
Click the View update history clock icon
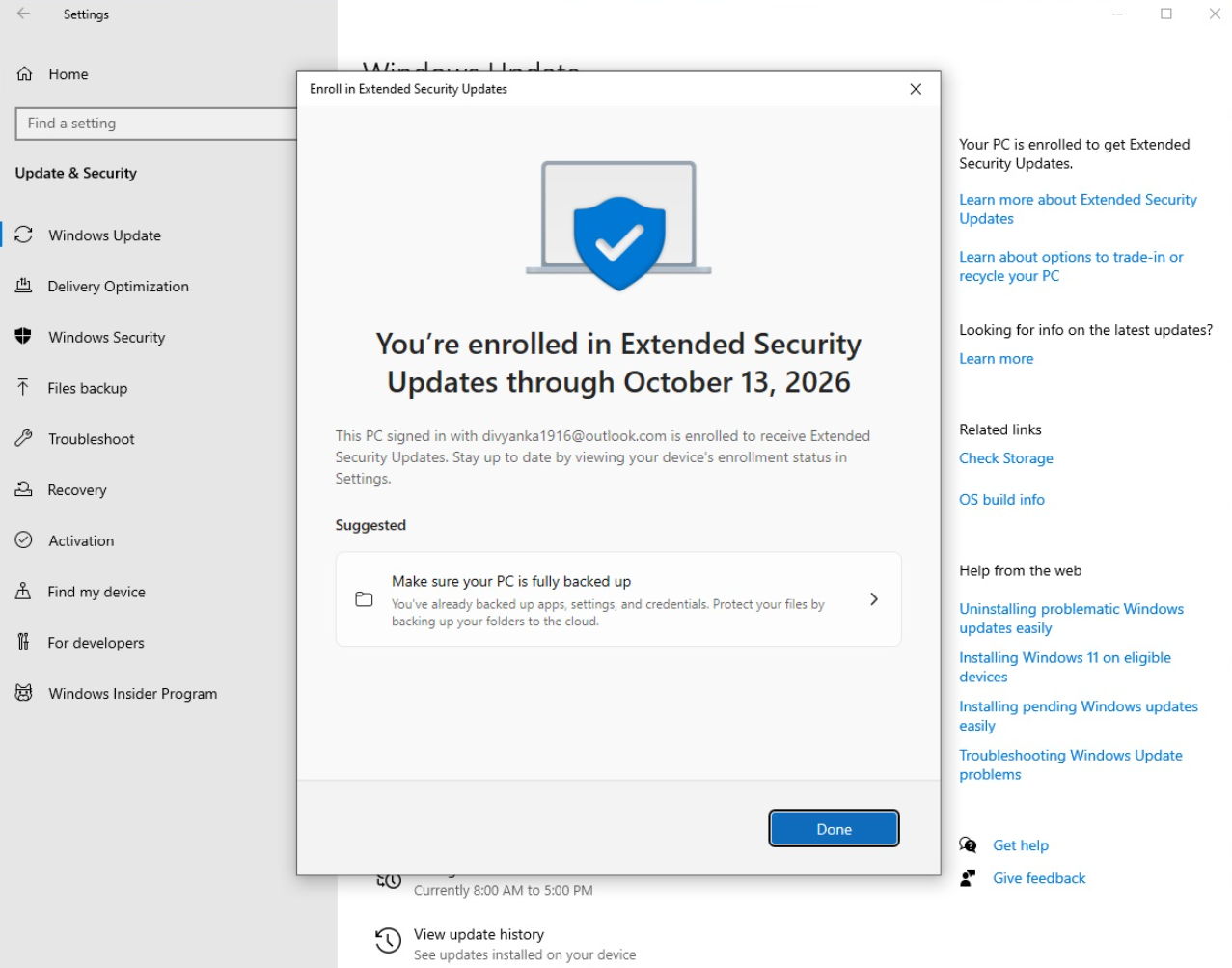[388, 941]
